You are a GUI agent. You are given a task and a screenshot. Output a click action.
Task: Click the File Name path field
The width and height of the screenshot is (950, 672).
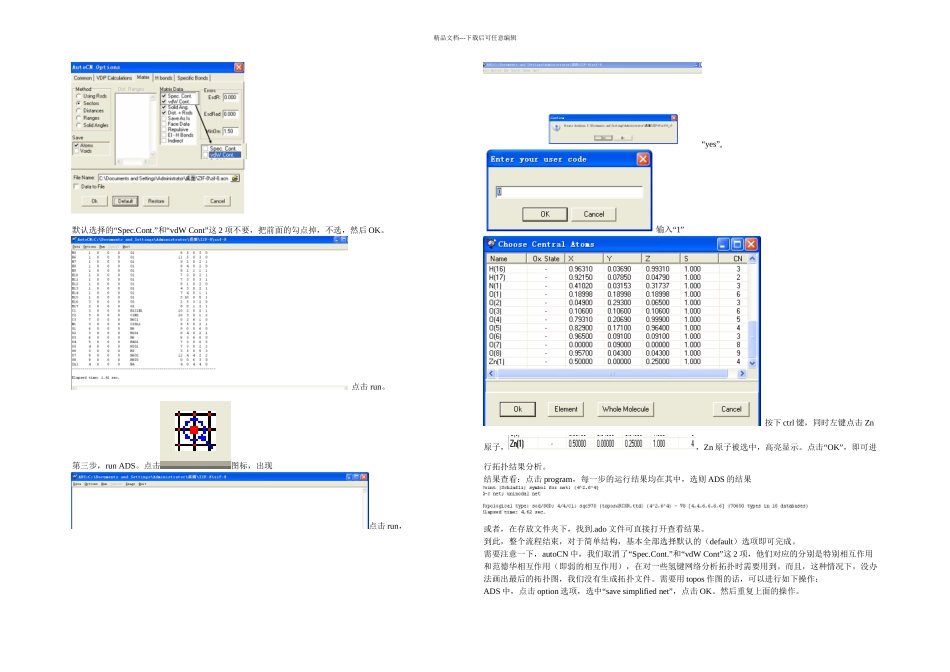coord(164,178)
